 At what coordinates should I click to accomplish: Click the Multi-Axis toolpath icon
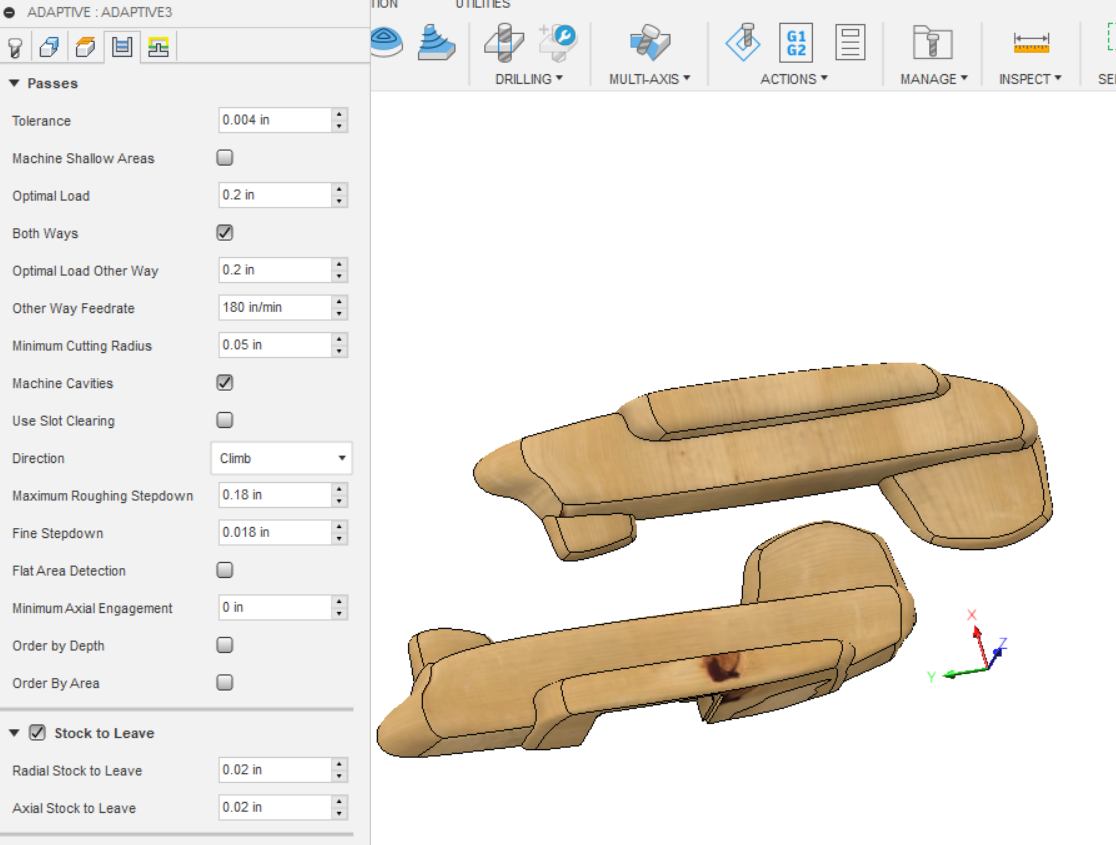(x=651, y=42)
